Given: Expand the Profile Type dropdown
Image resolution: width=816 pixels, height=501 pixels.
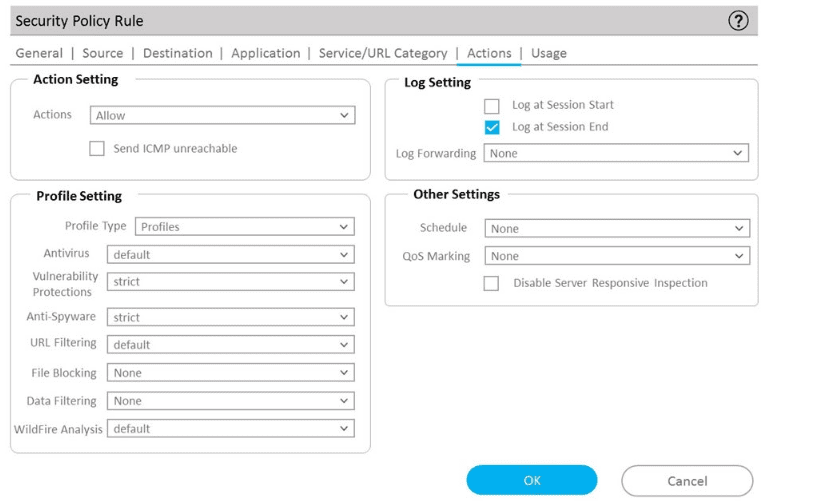Looking at the screenshot, I should (x=244, y=227).
